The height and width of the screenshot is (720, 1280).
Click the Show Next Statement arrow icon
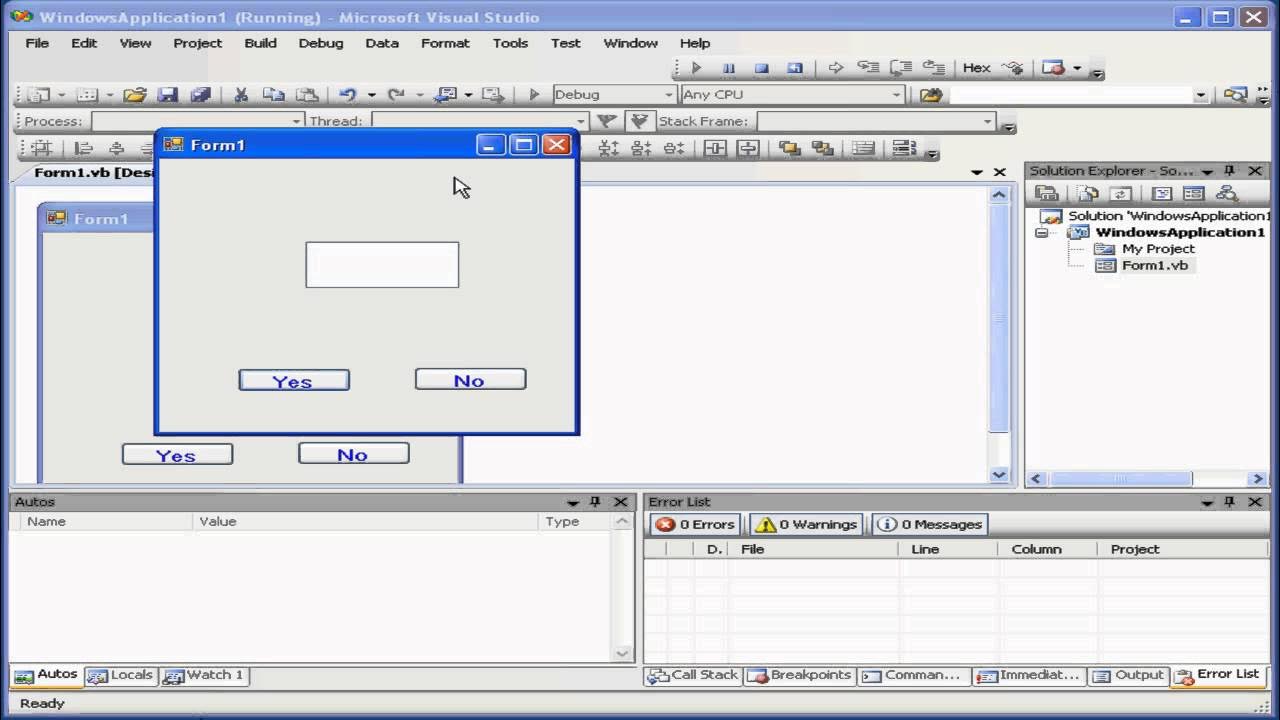[836, 68]
